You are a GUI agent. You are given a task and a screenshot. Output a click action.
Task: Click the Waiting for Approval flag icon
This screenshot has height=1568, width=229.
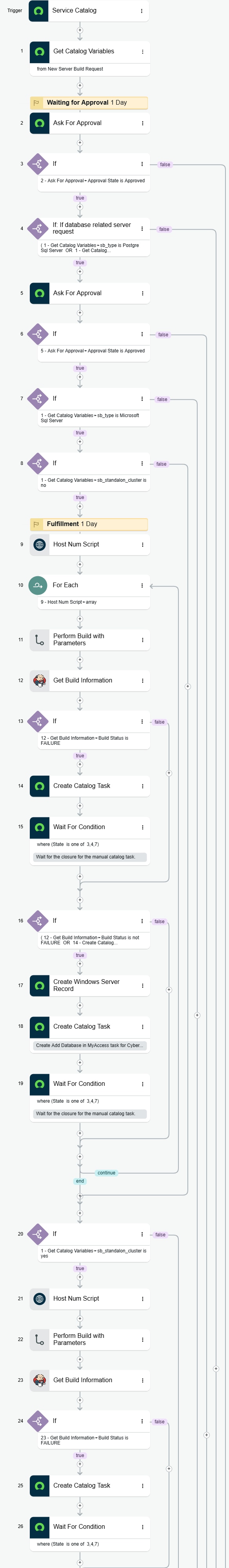pos(36,103)
